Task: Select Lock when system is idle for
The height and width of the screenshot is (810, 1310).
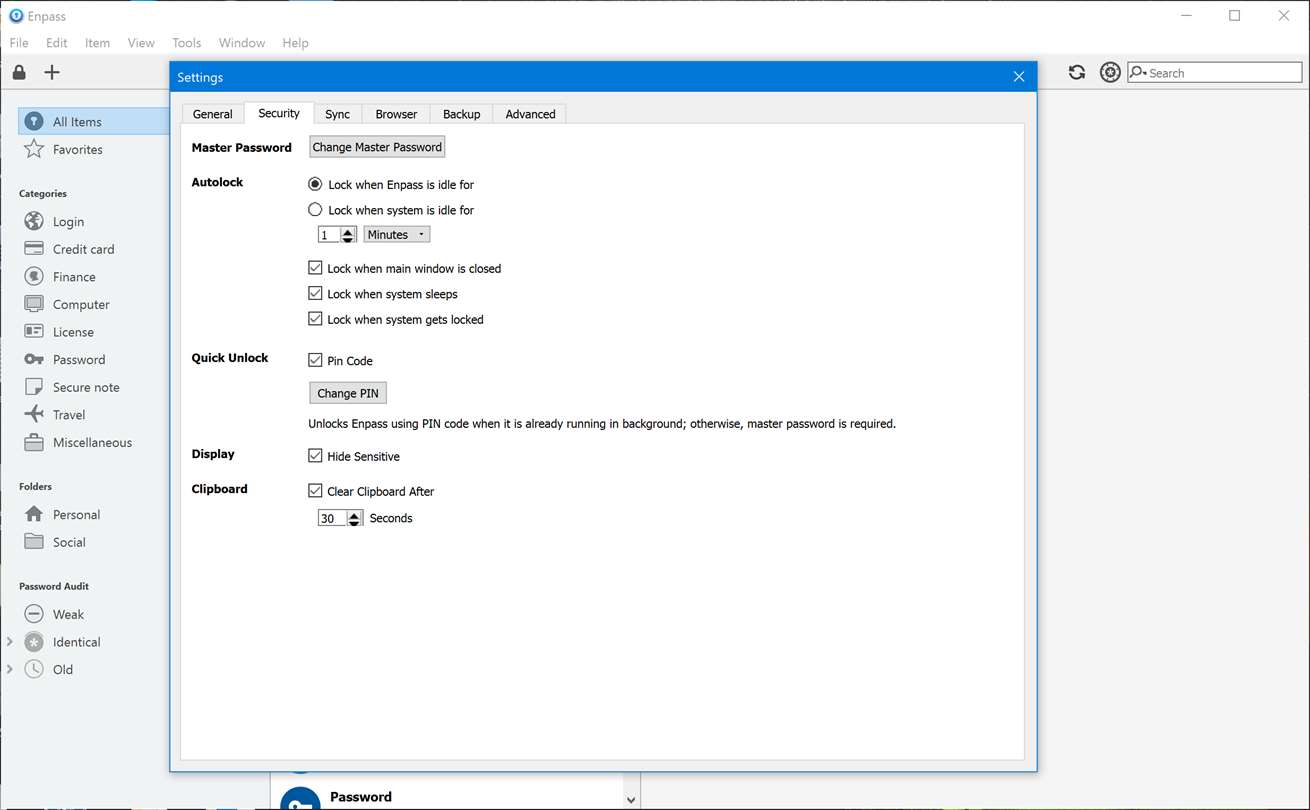Action: (315, 210)
